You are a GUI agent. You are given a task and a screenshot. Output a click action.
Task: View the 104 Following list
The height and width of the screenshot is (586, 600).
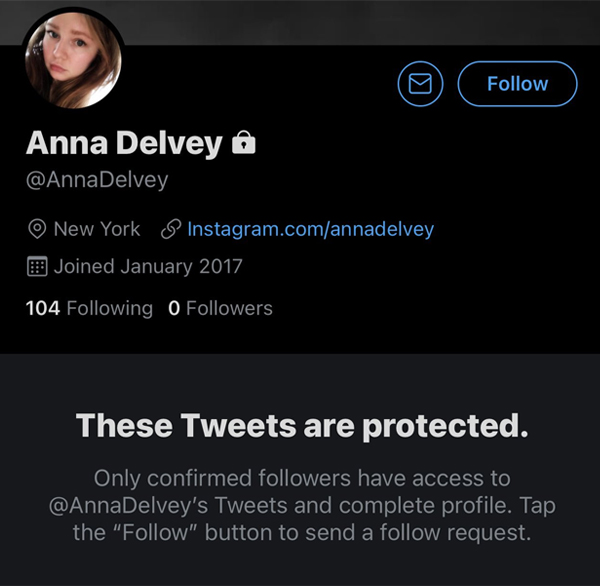pos(89,308)
